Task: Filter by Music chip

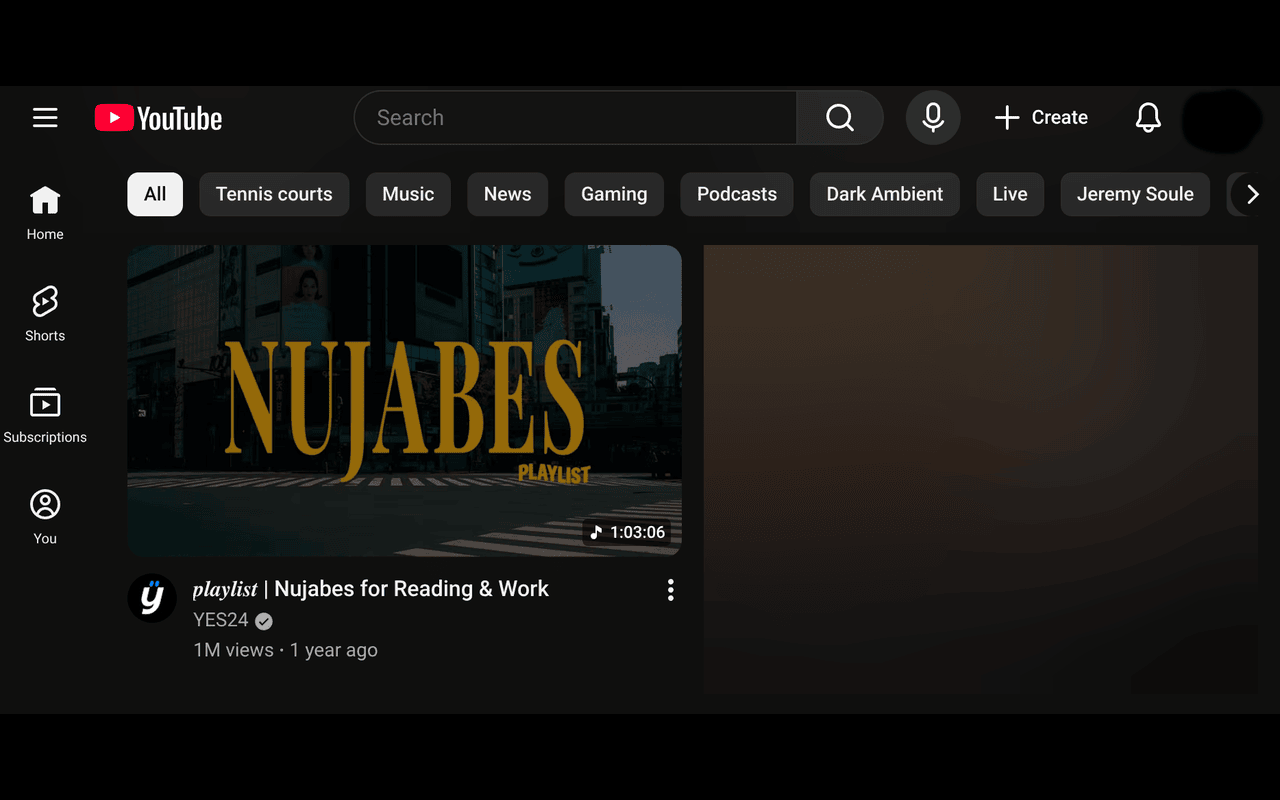Action: pos(408,194)
